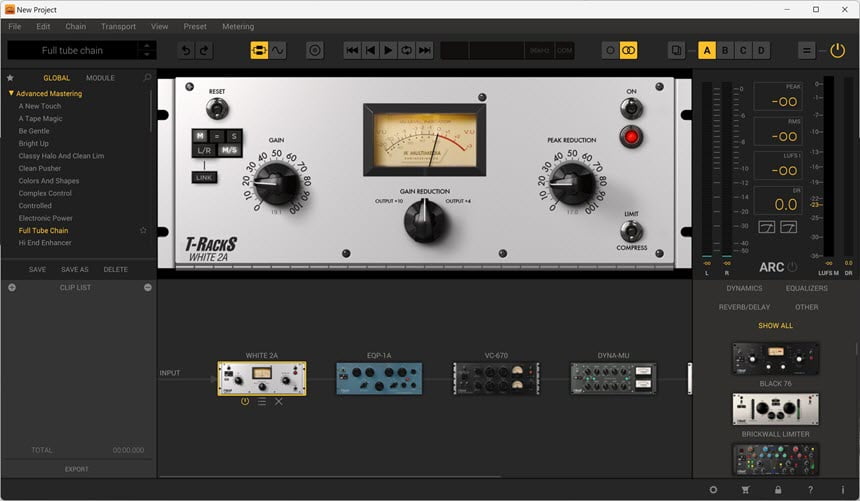
Task: Toggle the global power bypass button
Action: pos(838,50)
